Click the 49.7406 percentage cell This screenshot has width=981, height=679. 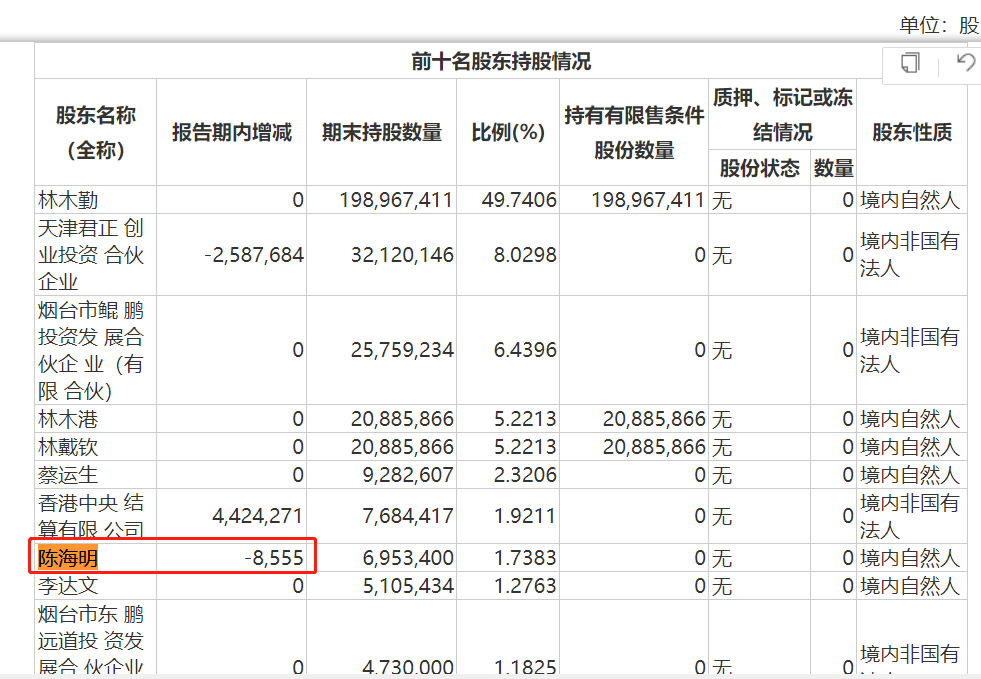coord(518,200)
